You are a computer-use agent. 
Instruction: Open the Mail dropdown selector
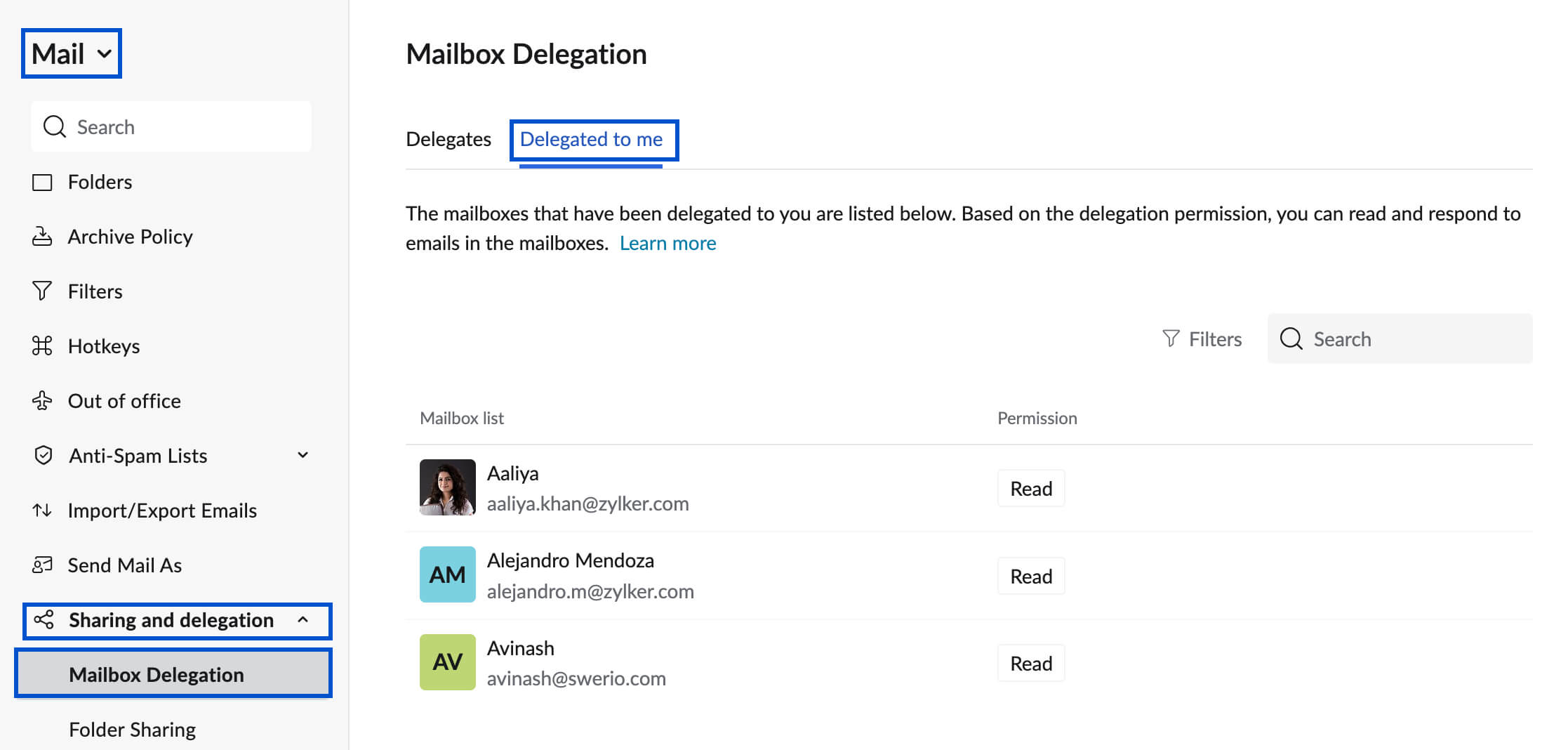70,53
